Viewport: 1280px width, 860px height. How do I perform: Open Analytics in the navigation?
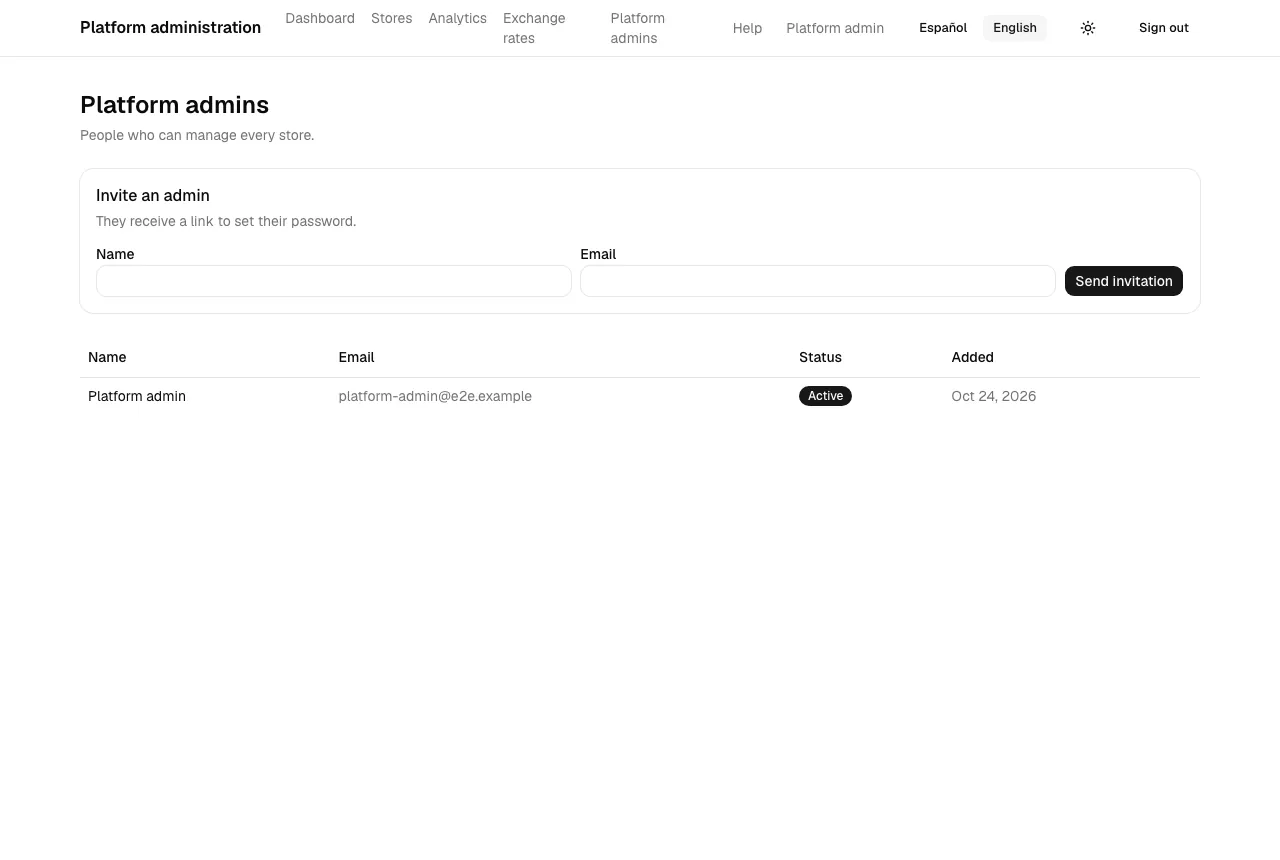click(458, 18)
